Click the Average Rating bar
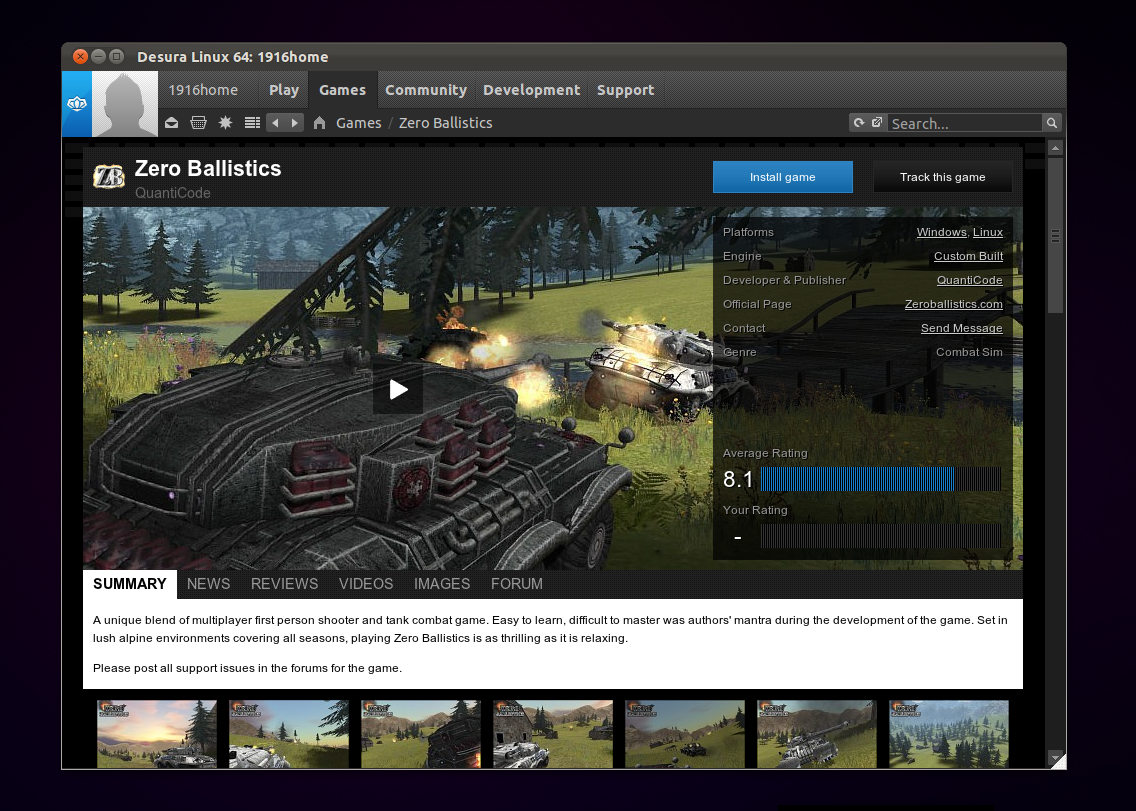This screenshot has width=1136, height=811. (x=881, y=479)
